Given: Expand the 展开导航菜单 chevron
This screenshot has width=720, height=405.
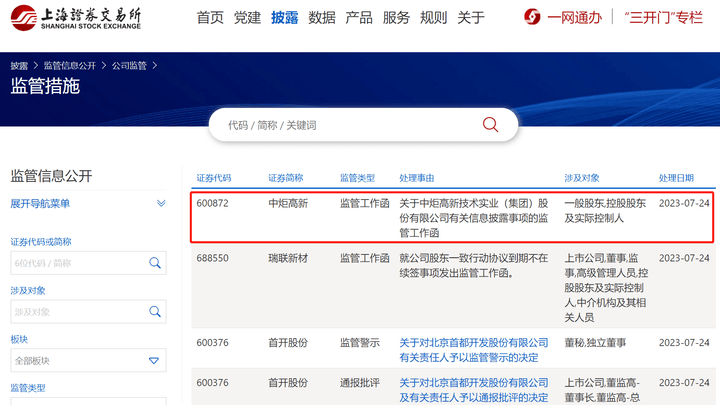Looking at the screenshot, I should [161, 203].
